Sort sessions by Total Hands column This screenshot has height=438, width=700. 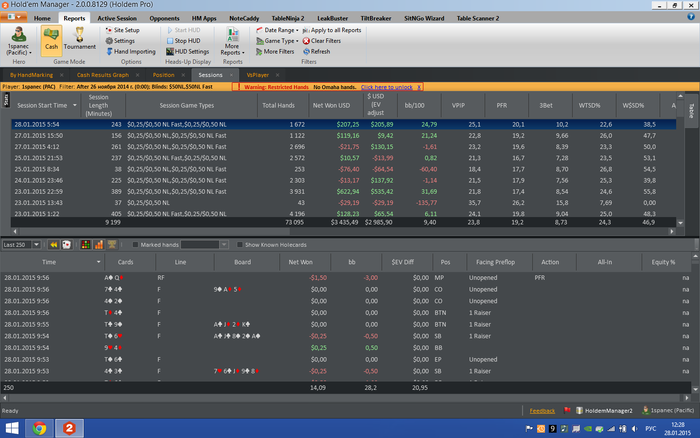(x=279, y=105)
